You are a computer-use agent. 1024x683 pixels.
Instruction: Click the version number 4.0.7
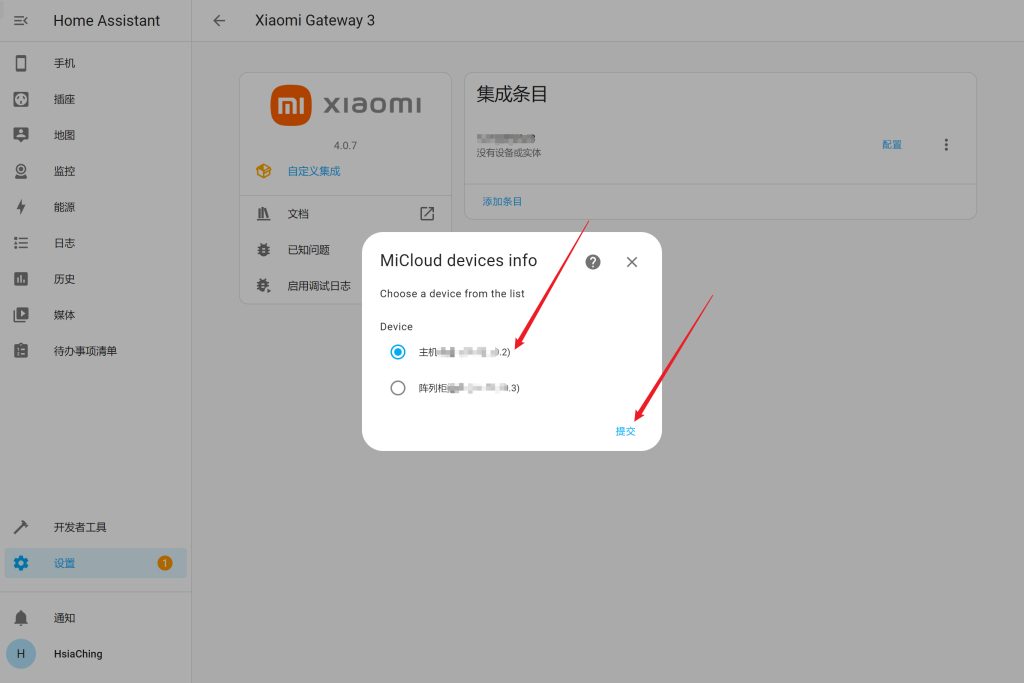point(345,146)
